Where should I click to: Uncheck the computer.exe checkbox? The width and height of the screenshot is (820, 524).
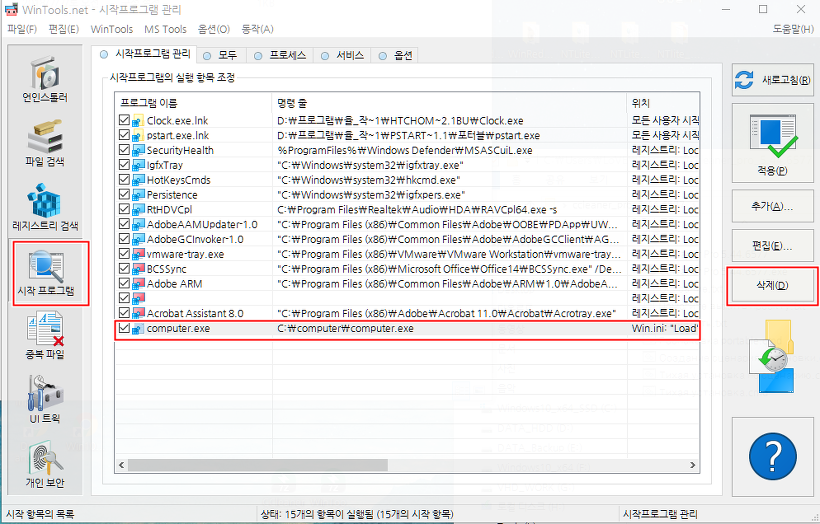coord(124,328)
